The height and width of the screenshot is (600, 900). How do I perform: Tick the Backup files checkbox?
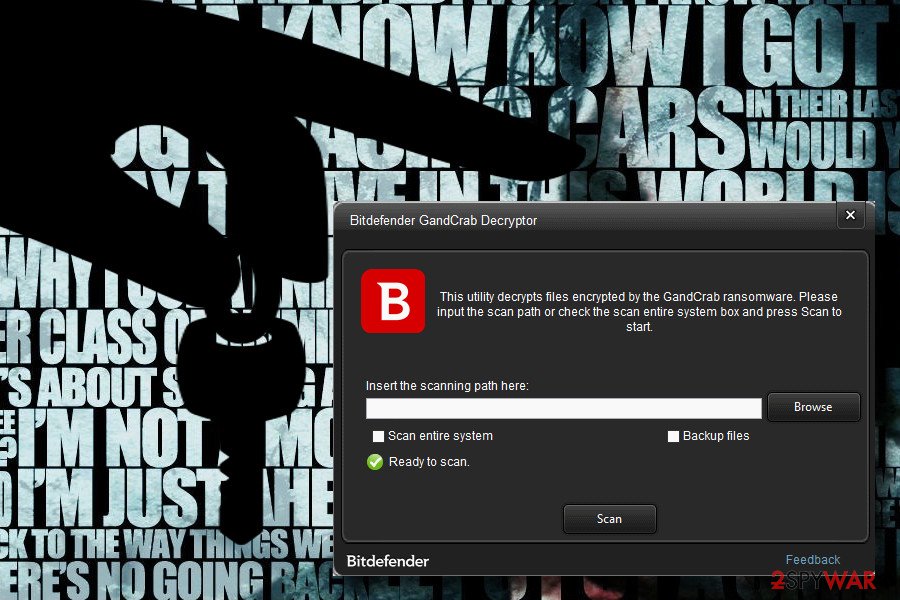click(673, 436)
